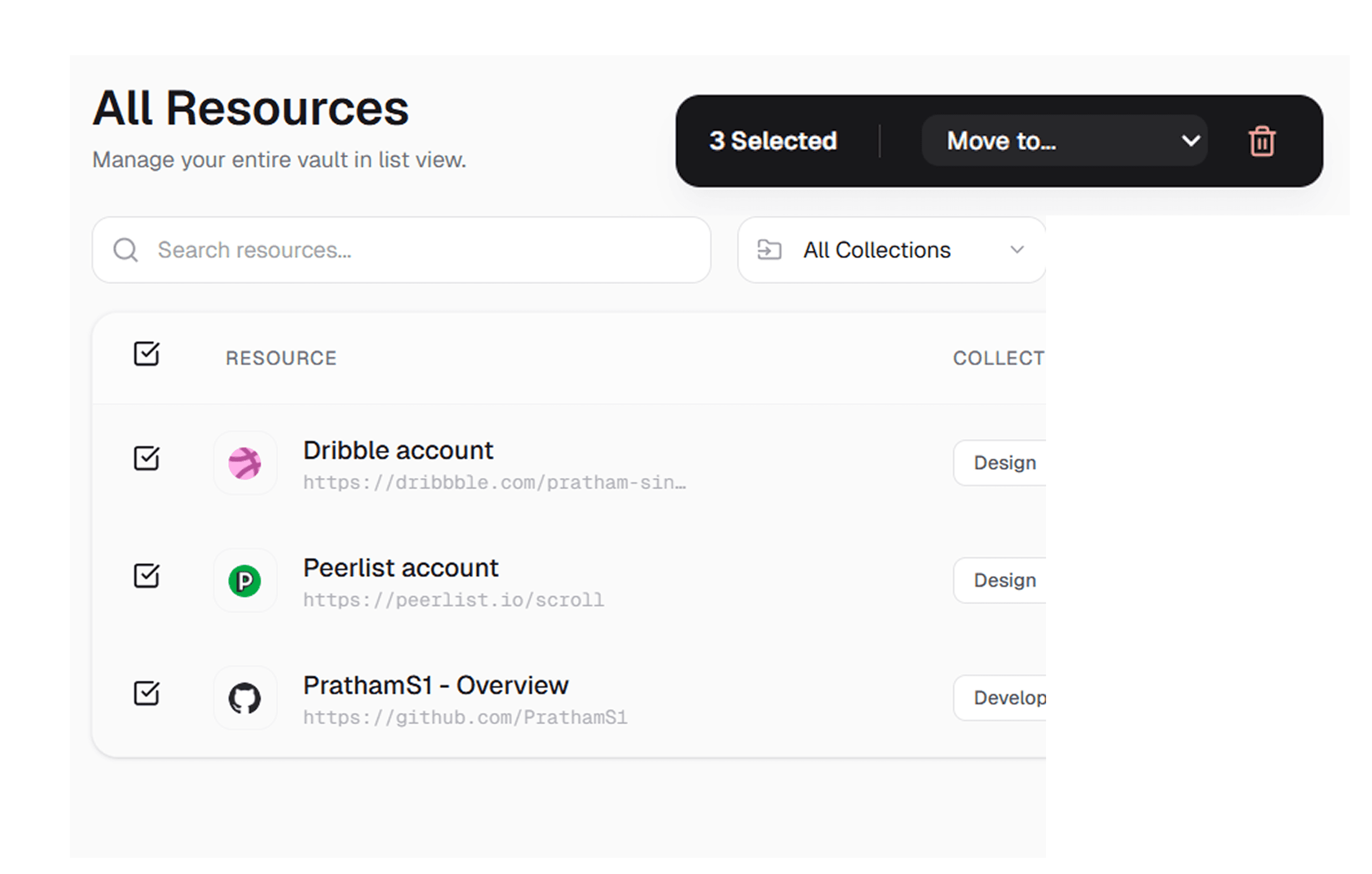Open the Dribble account resource
The width and height of the screenshot is (1372, 874).
point(398,450)
